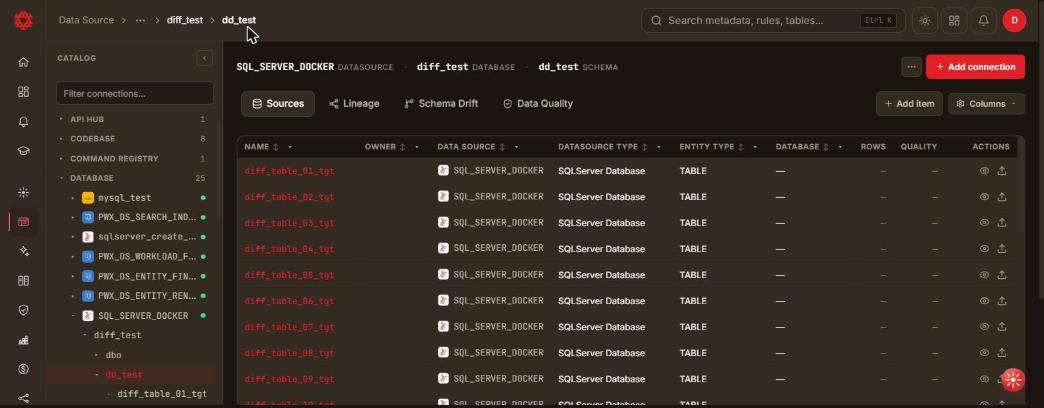Click the Add item button
1044x408 pixels.
click(x=909, y=104)
